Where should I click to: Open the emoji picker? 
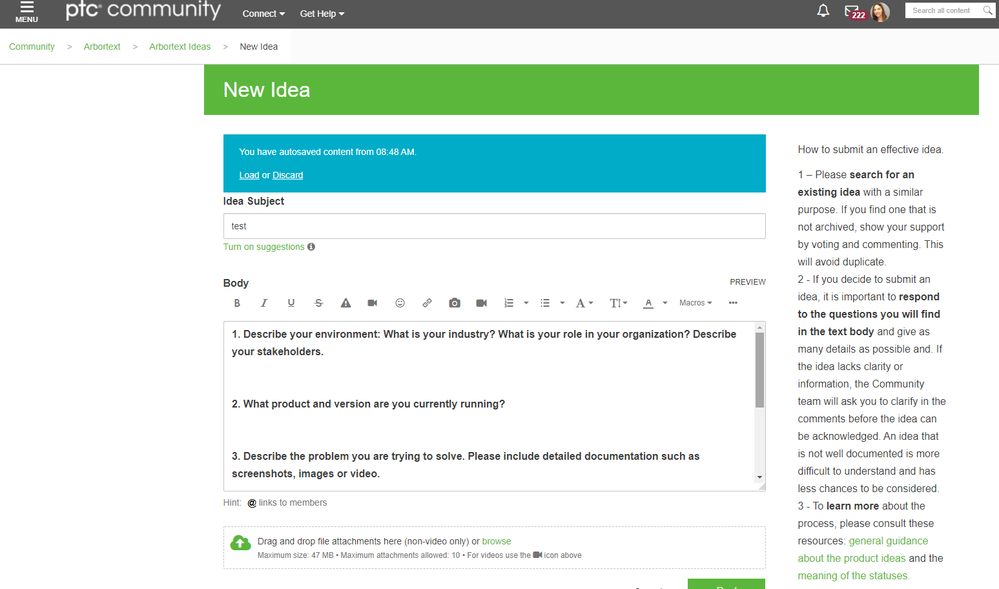tap(400, 303)
